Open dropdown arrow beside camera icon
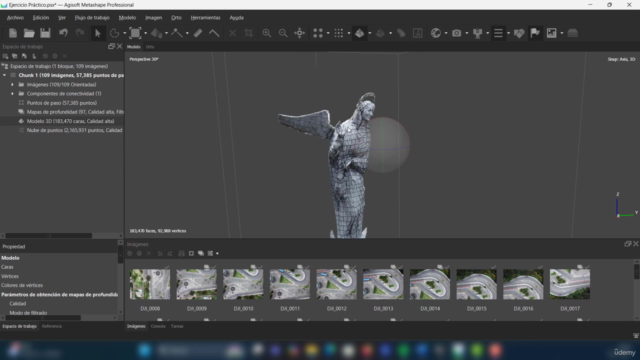Viewport: 640px width, 360px height. click(467, 33)
